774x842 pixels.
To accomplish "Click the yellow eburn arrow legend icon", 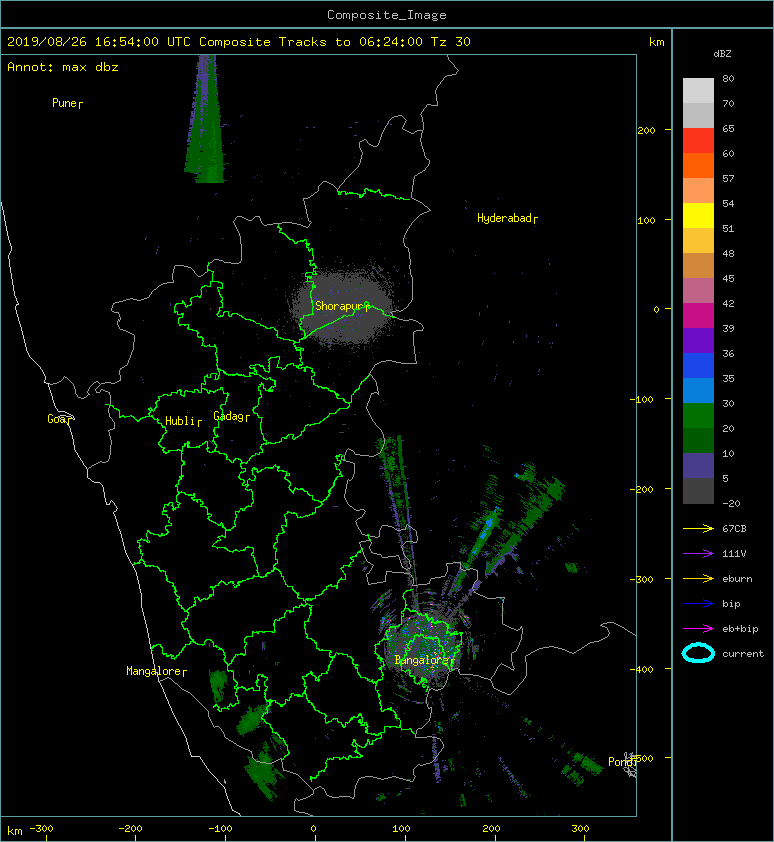I will 698,579.
